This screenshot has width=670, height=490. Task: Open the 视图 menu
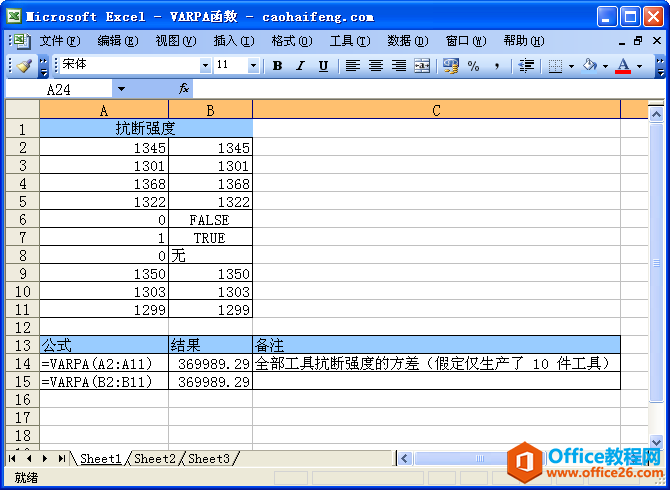coord(176,41)
